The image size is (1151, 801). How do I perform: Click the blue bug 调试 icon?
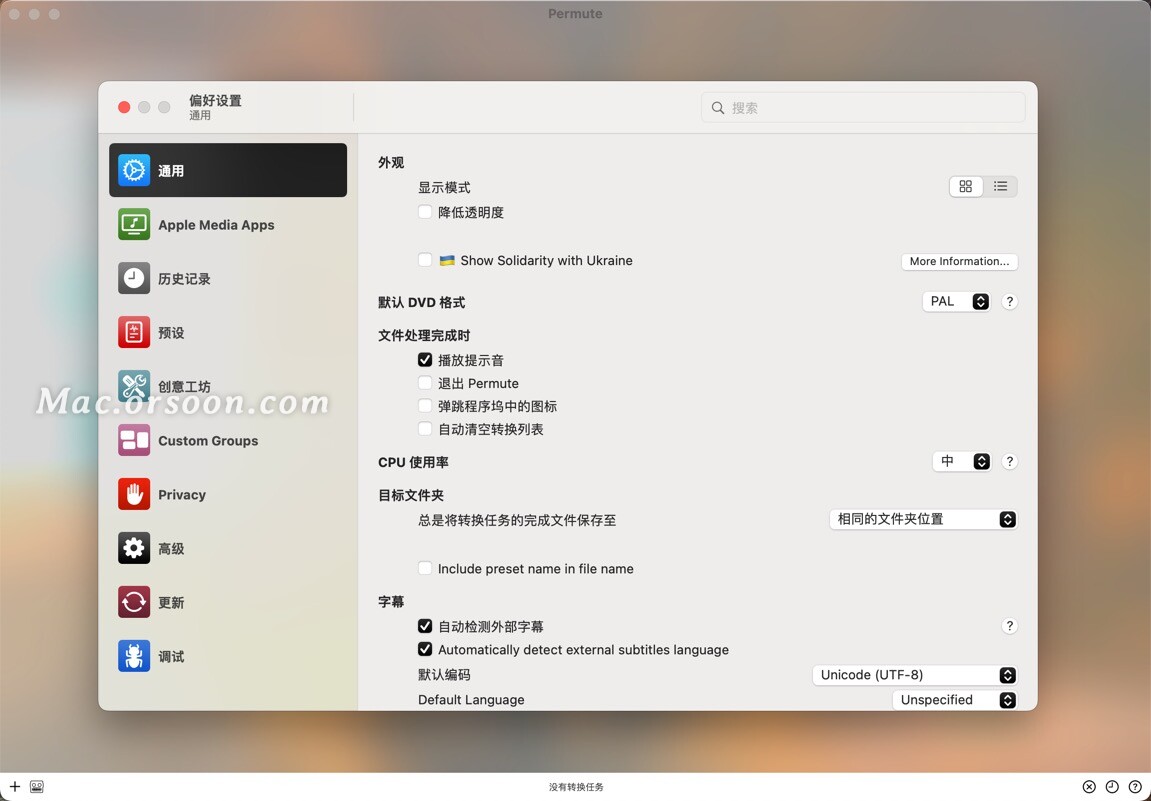point(134,656)
